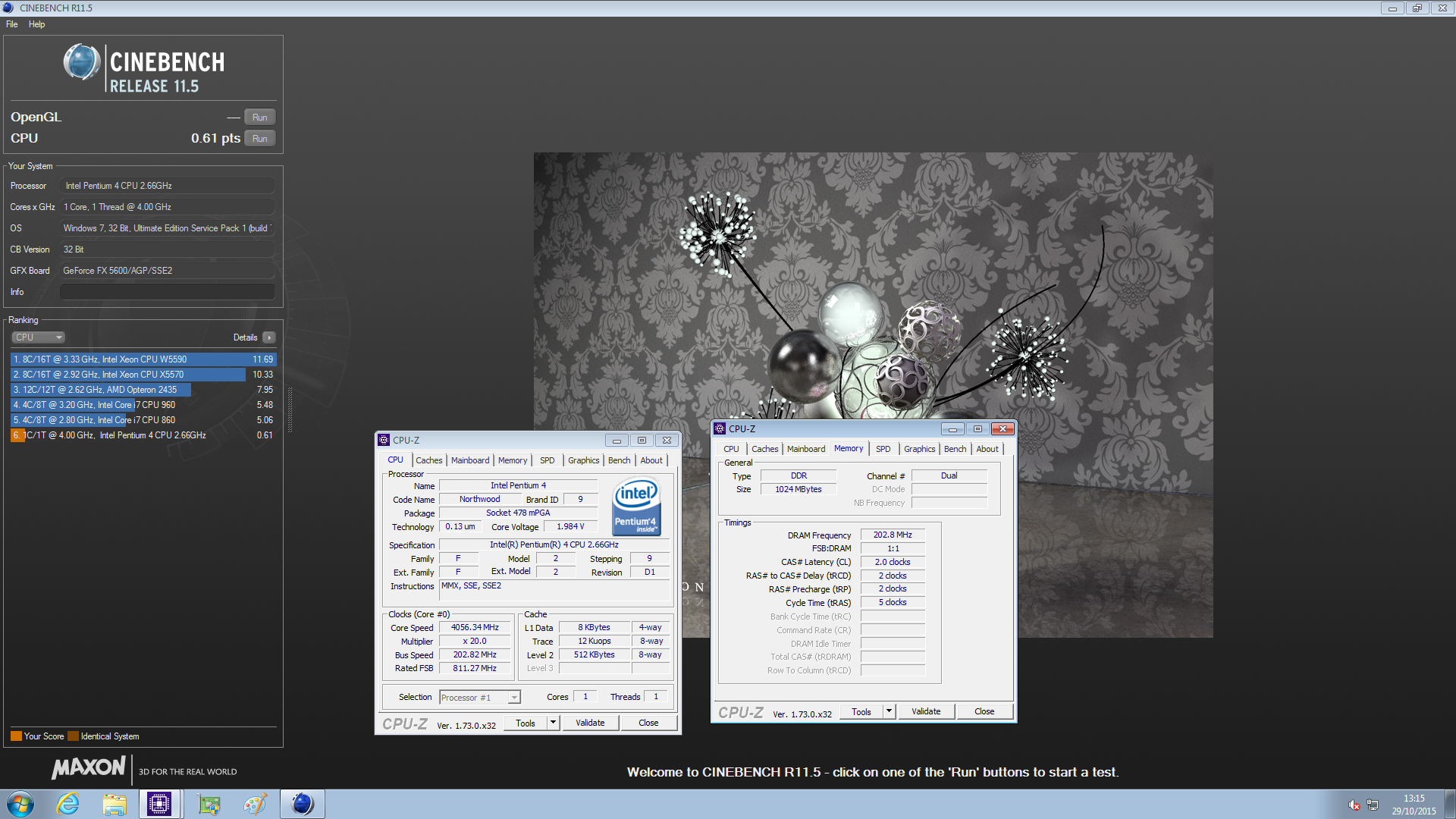Click right CPU-Z window title bar icon
This screenshot has height=819, width=1456.
point(720,429)
